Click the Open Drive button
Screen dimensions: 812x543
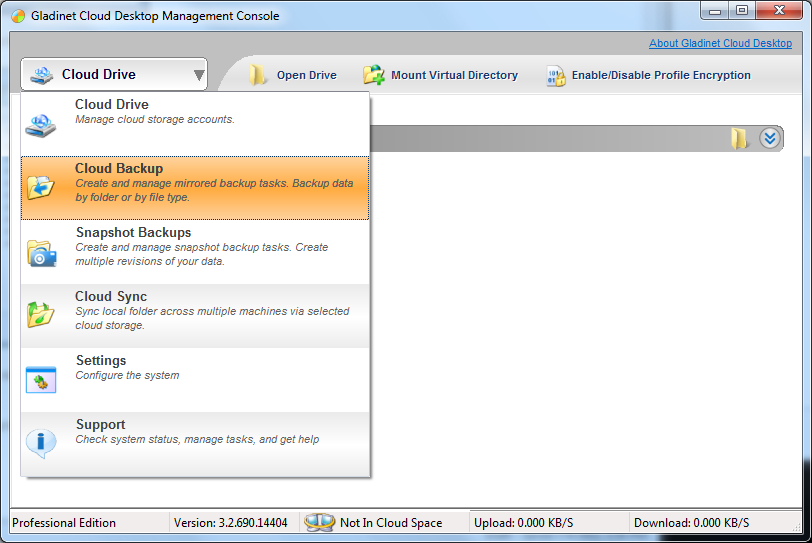click(293, 75)
